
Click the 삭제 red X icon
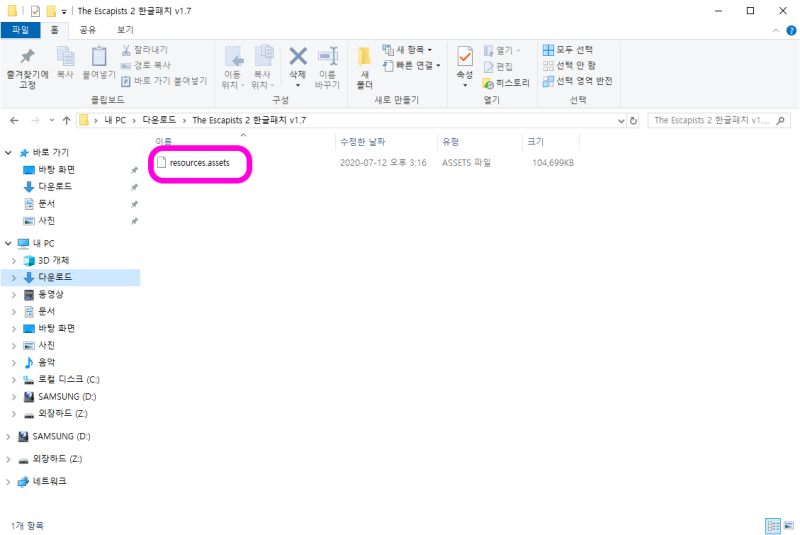[298, 56]
